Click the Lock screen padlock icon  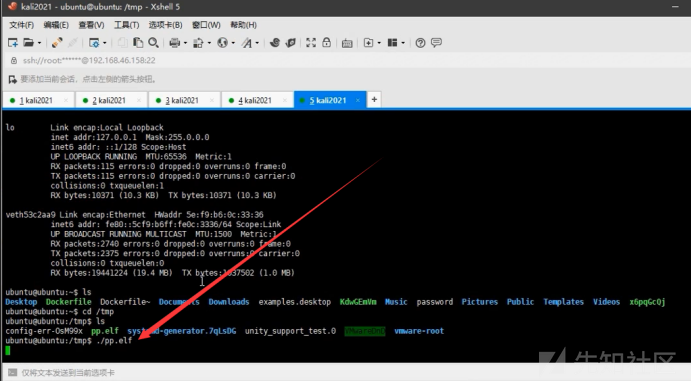pyautogui.click(x=327, y=42)
